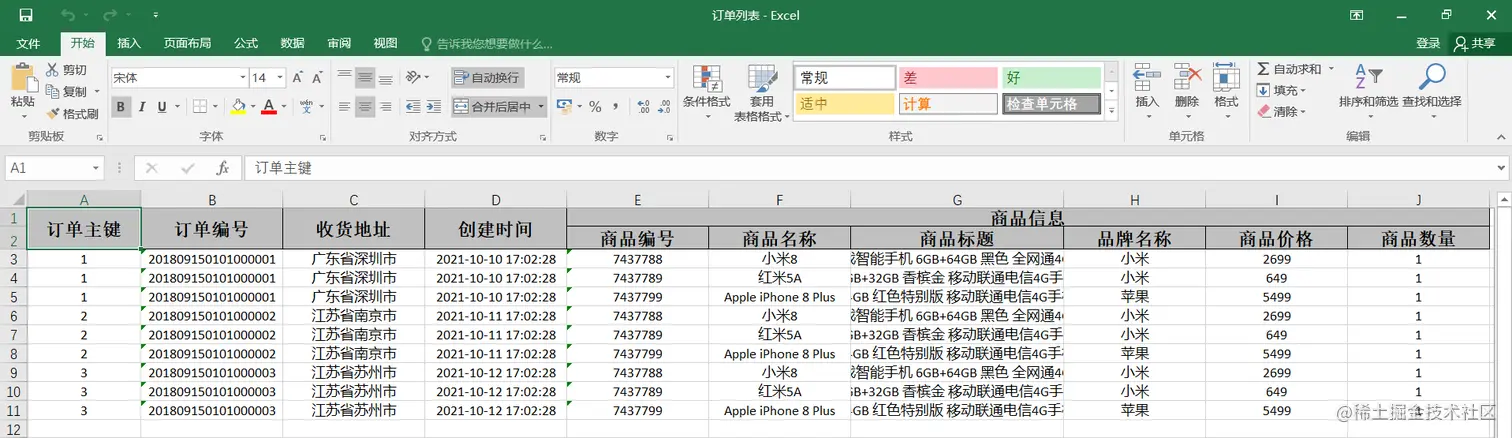Click the Delete cells (删除) icon
This screenshot has width=1512, height=438.
[1187, 78]
